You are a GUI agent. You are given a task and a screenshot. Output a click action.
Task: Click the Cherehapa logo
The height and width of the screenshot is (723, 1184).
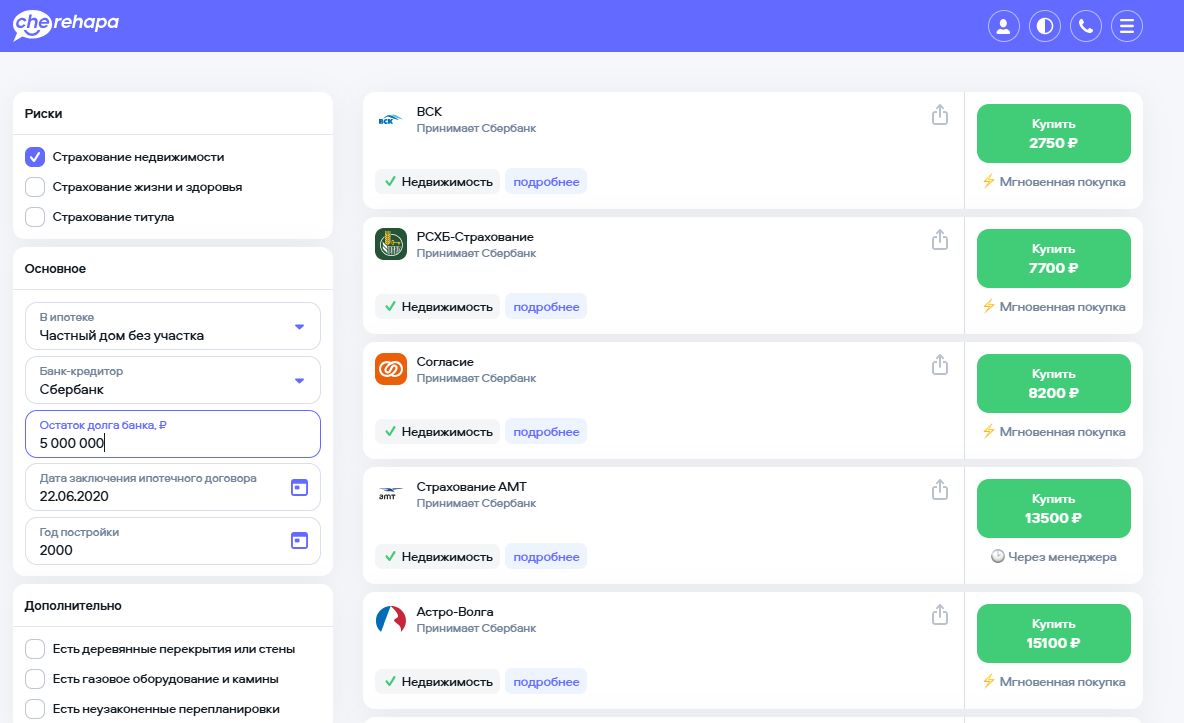coord(66,25)
